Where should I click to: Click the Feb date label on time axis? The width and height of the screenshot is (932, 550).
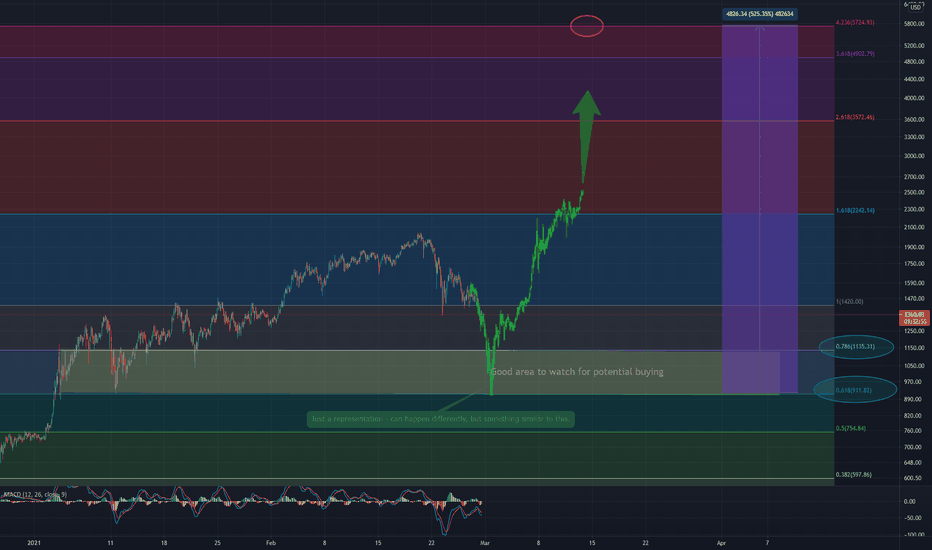pyautogui.click(x=271, y=543)
